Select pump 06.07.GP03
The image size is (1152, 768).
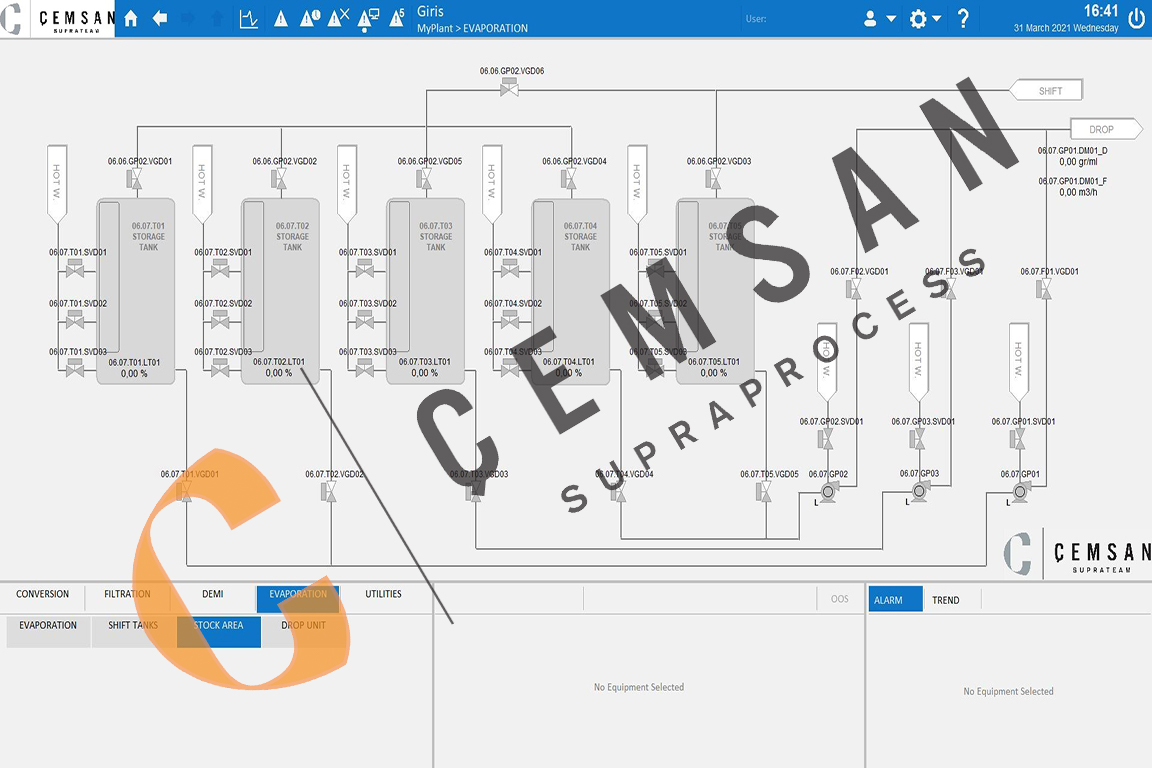click(919, 490)
